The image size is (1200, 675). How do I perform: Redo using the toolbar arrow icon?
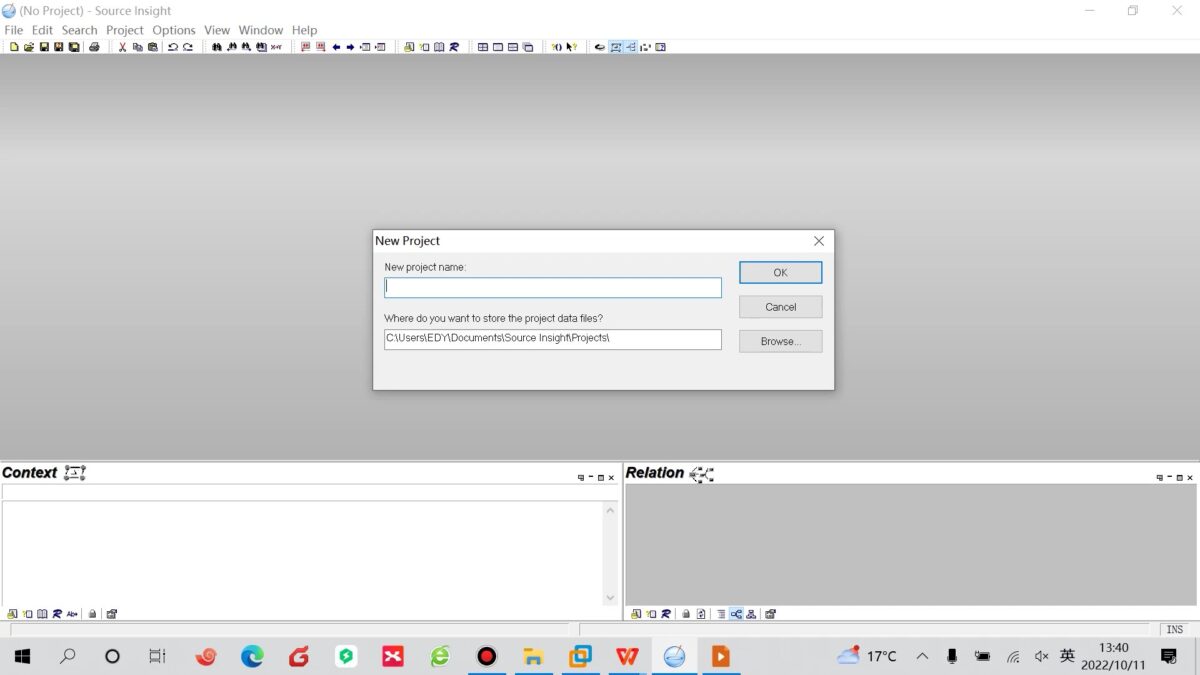[188, 47]
